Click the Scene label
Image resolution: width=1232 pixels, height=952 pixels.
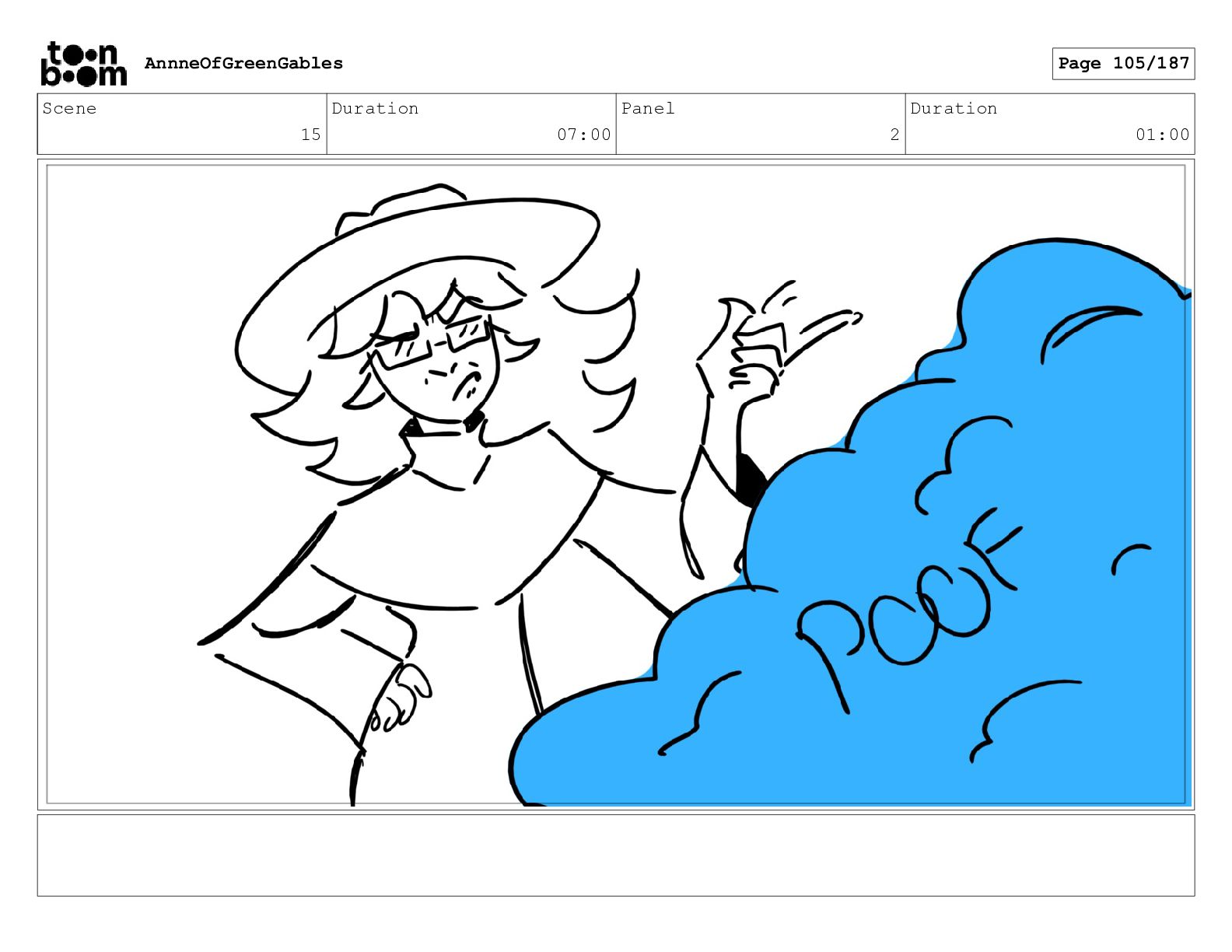(69, 108)
